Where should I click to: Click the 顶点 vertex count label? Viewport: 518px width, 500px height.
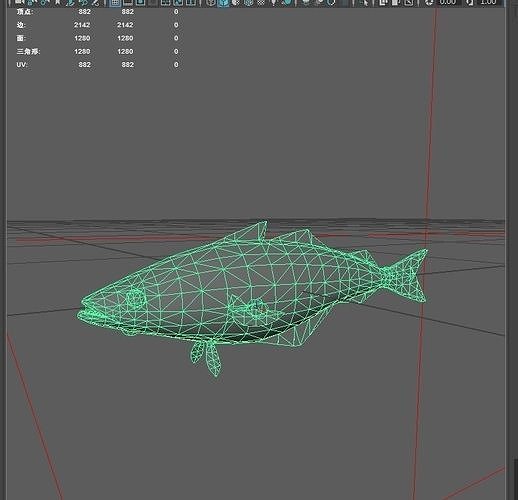[x=25, y=12]
